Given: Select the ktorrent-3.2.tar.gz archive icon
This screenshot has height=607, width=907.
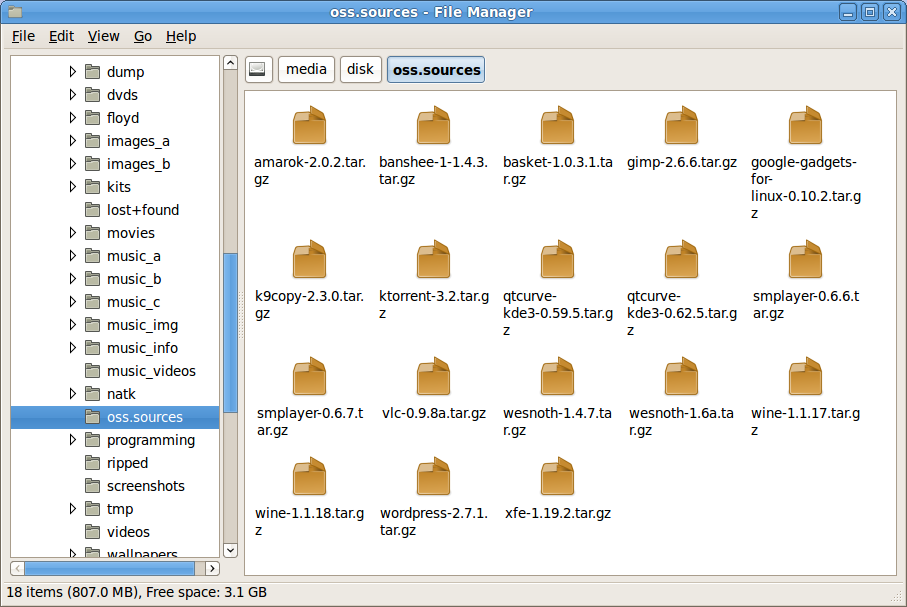Looking at the screenshot, I should [433, 259].
